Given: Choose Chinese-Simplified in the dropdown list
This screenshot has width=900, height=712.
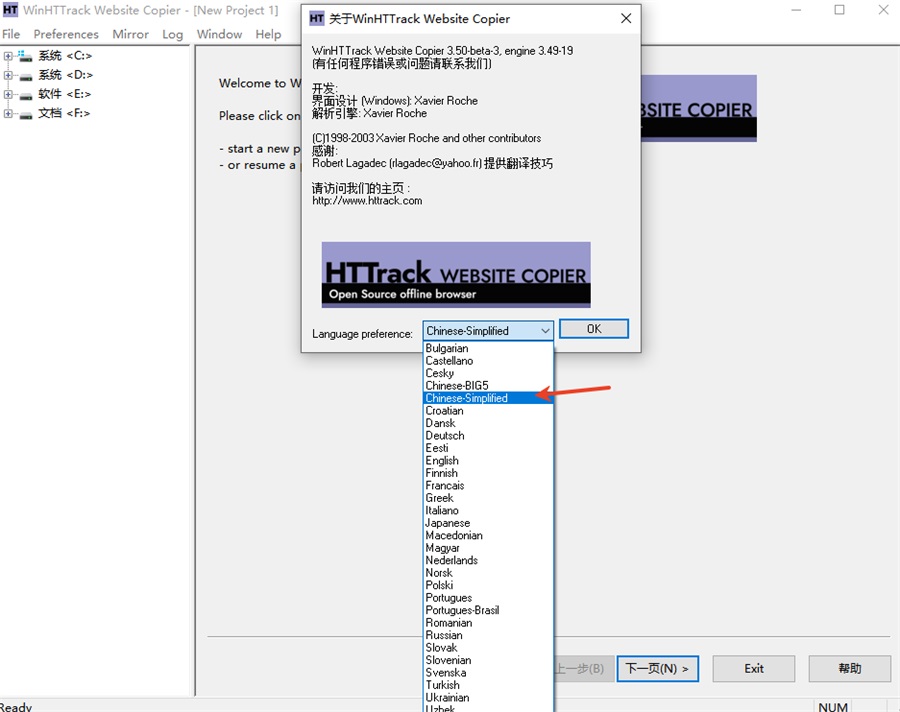Looking at the screenshot, I should [x=488, y=398].
